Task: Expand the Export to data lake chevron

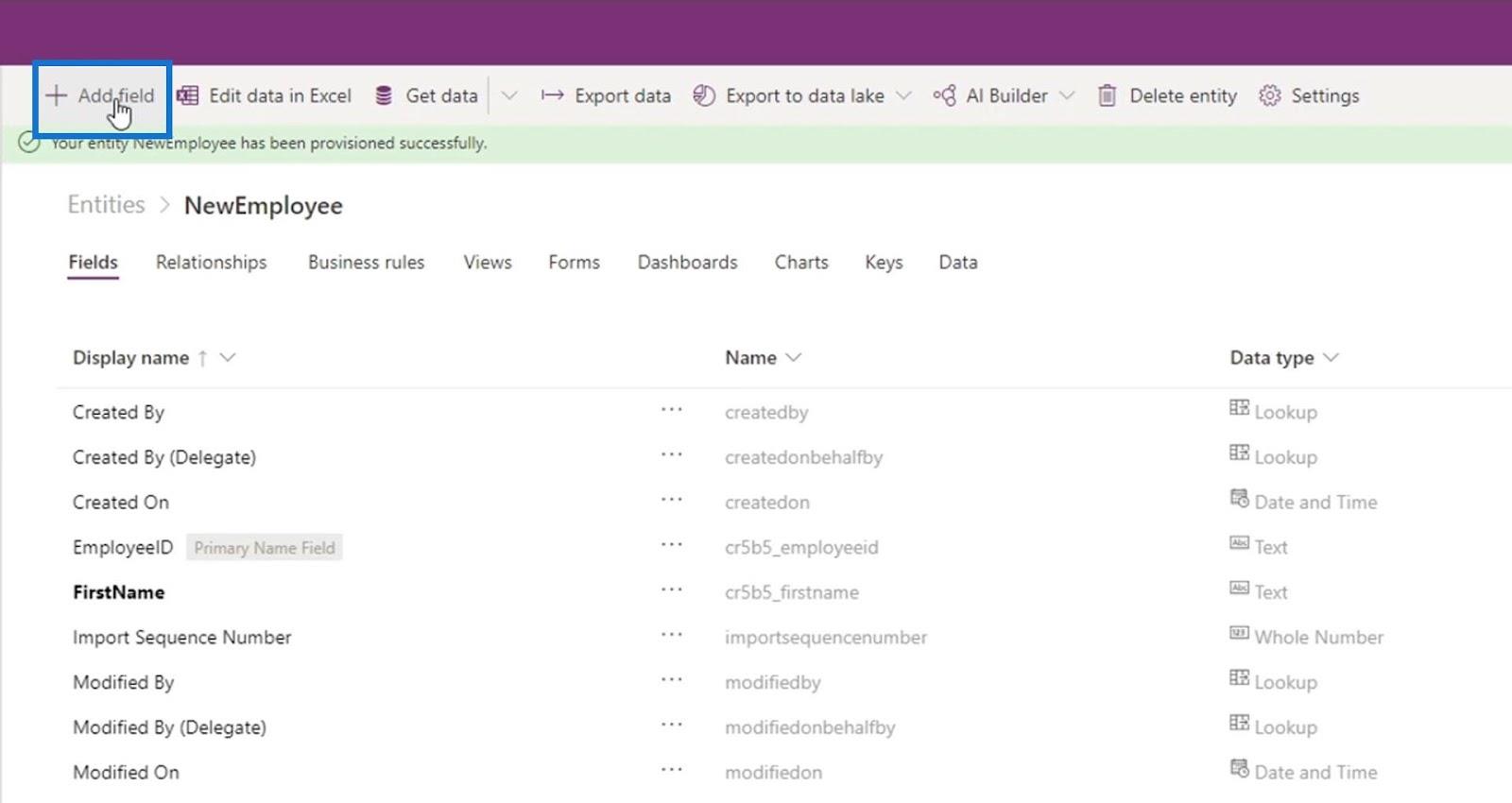Action: coord(903,95)
